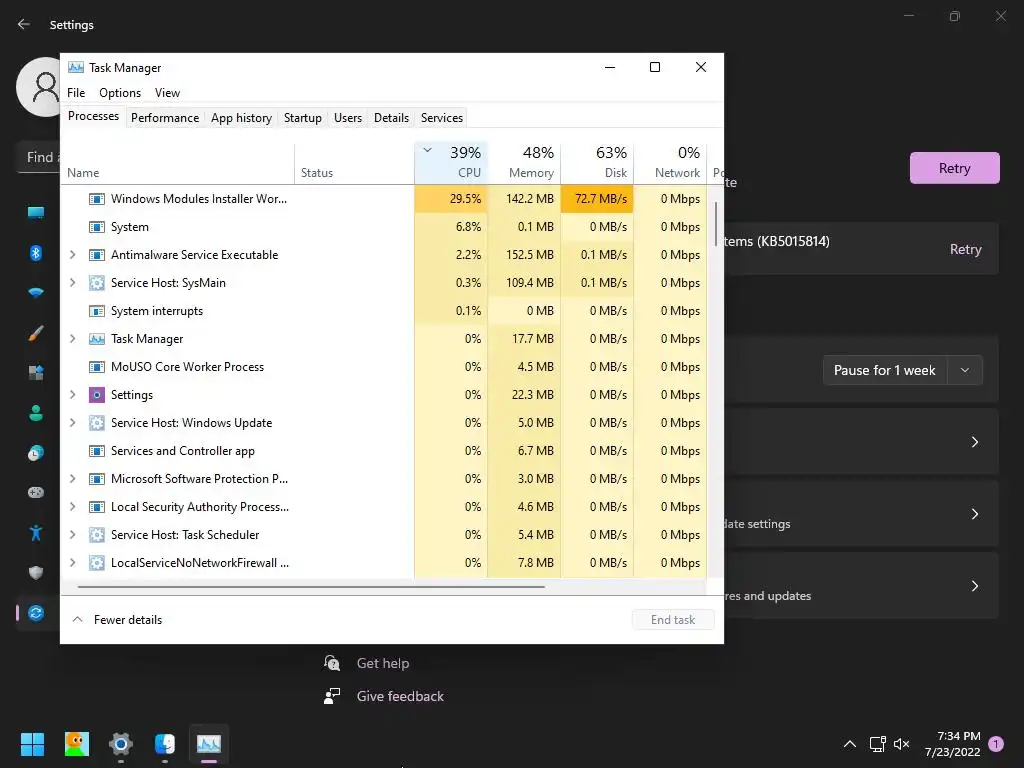Viewport: 1024px width, 768px height.
Task: Collapse view with Fewer details chevron
Action: (x=77, y=619)
